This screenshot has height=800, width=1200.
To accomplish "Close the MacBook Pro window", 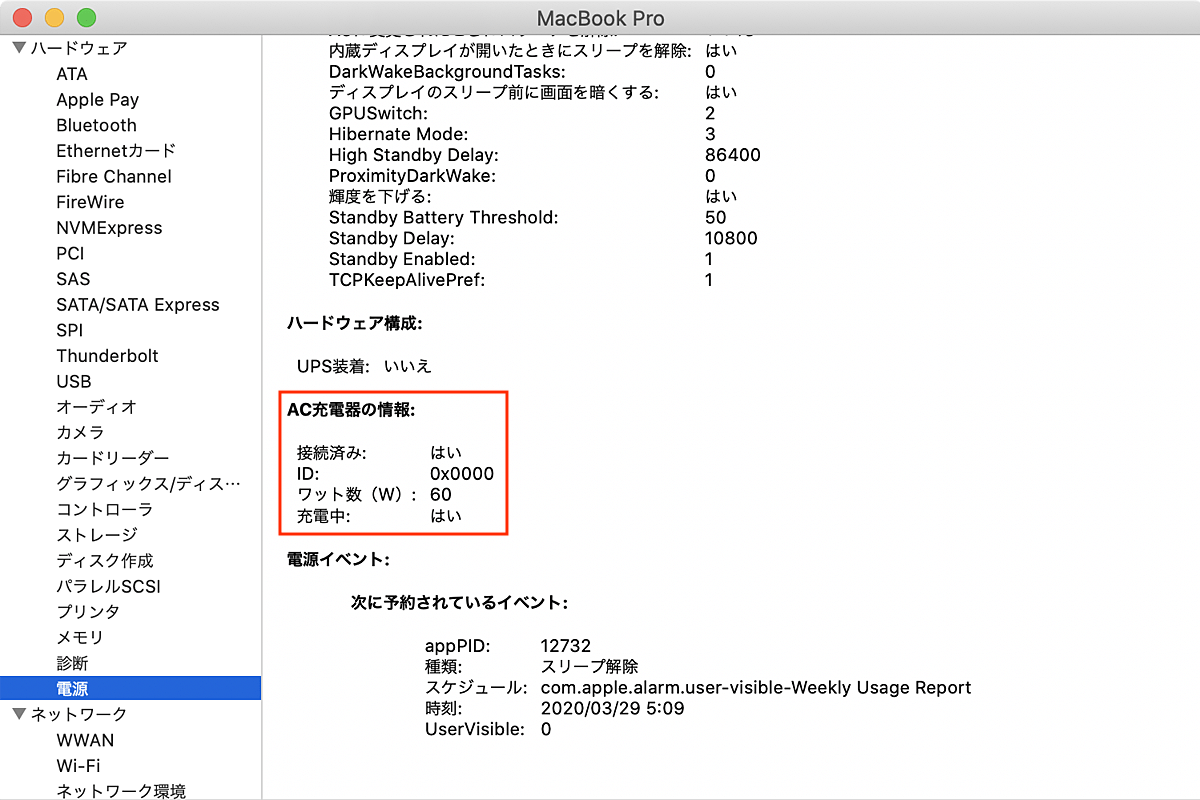I will pos(23,17).
